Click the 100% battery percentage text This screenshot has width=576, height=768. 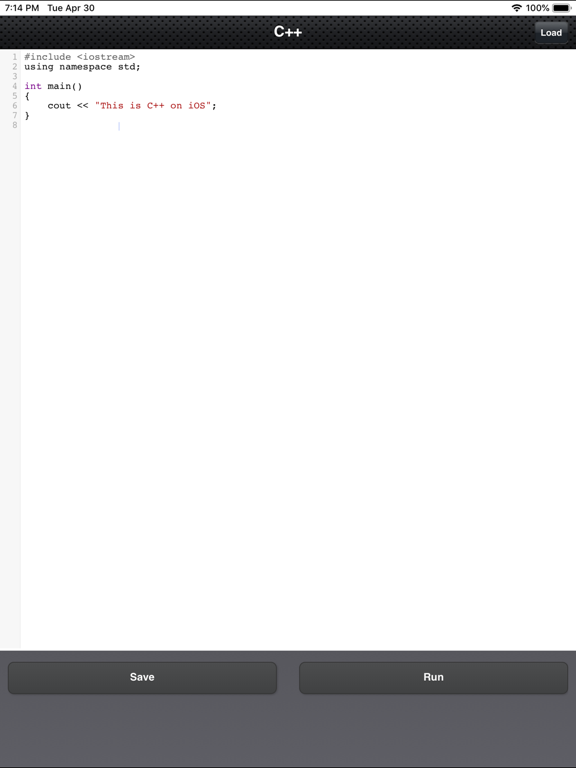point(537,8)
